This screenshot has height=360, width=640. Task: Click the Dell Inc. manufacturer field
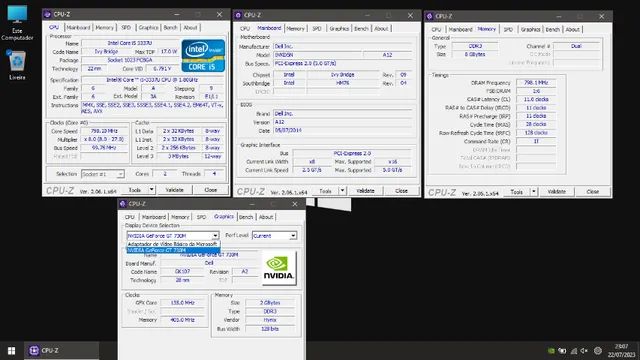coord(343,47)
